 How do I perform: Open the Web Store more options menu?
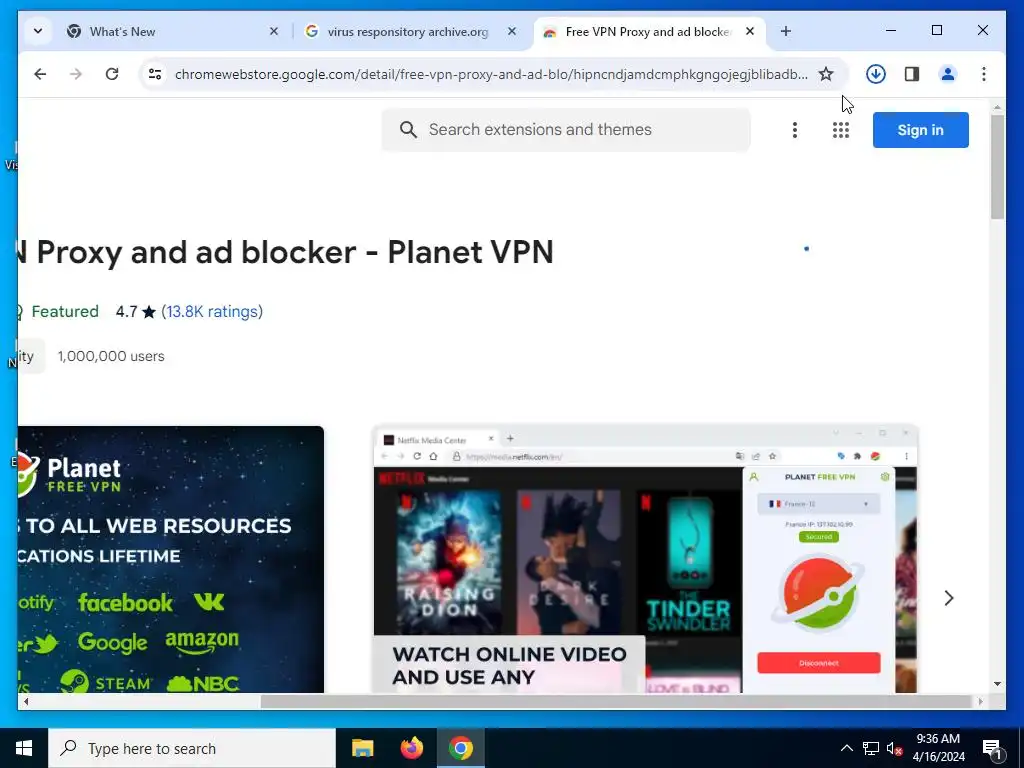click(795, 130)
